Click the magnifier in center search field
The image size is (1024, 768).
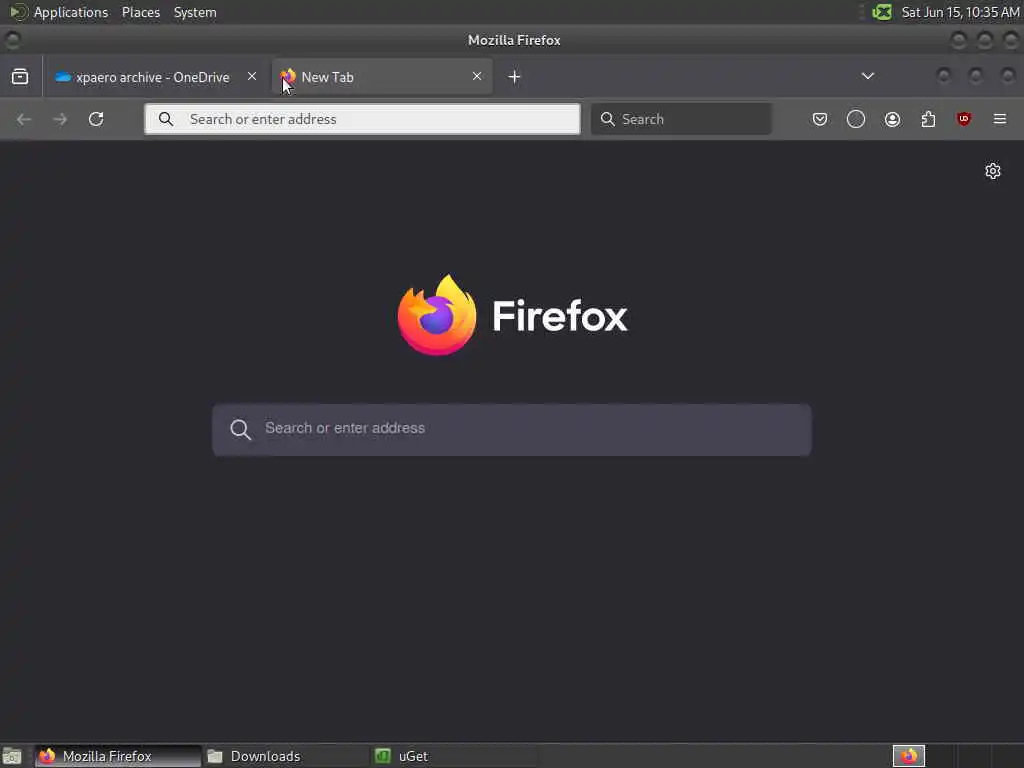tap(240, 429)
